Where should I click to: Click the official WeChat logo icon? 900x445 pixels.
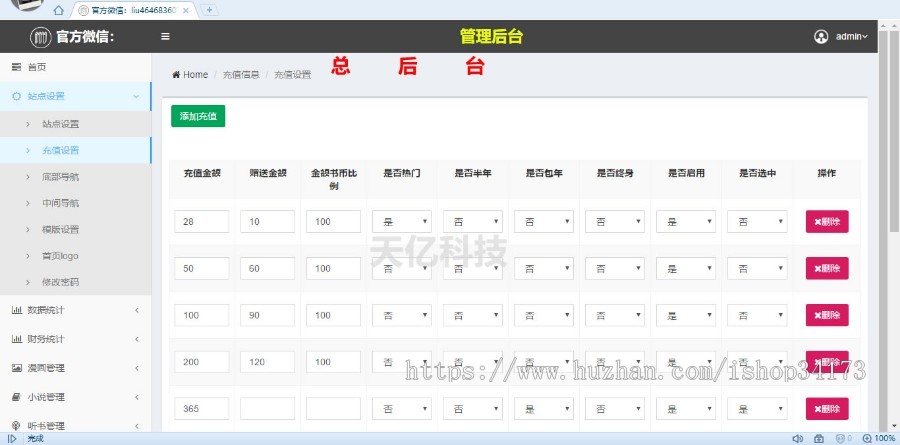point(41,37)
